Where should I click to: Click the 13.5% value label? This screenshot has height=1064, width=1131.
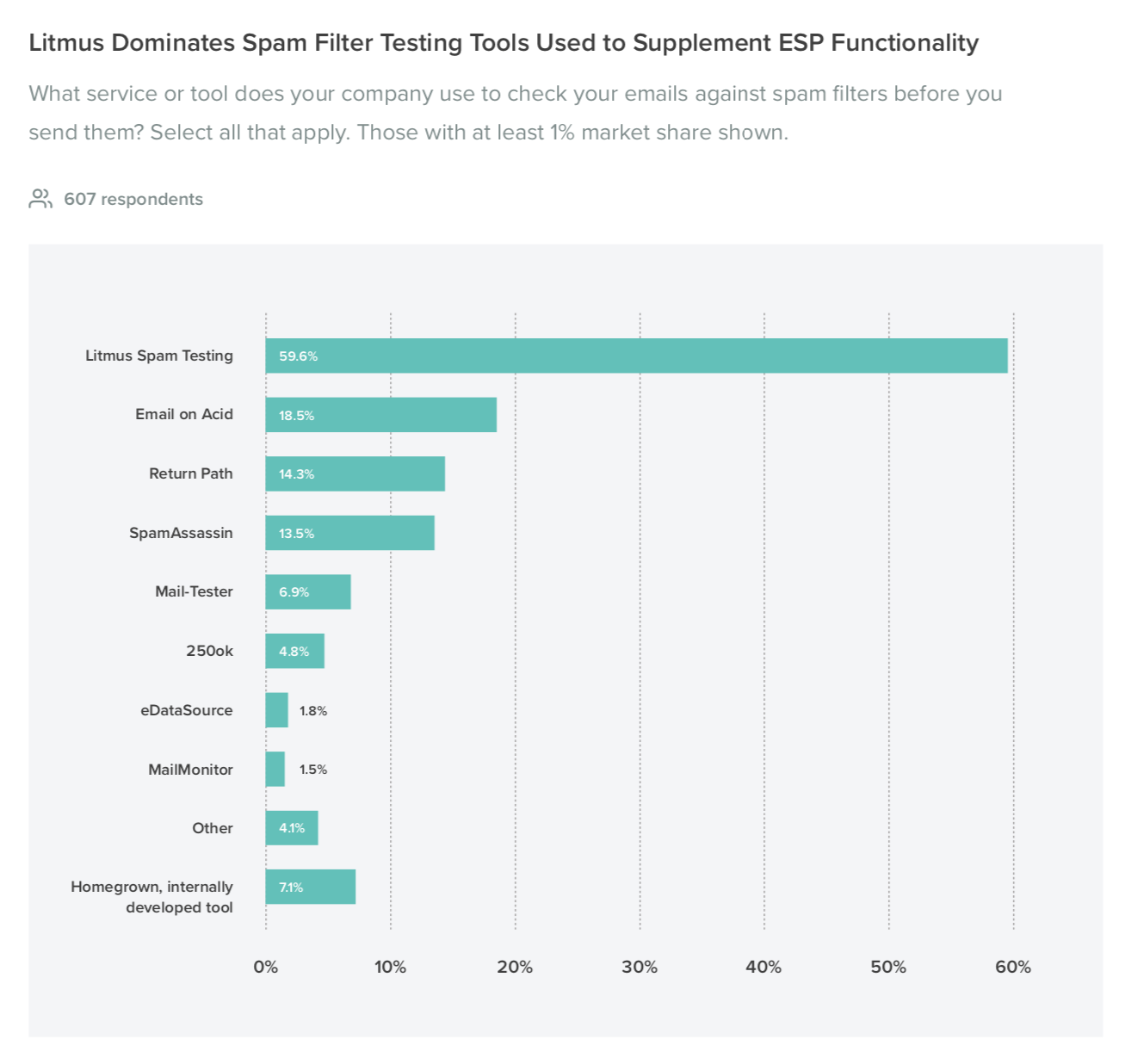pos(296,534)
